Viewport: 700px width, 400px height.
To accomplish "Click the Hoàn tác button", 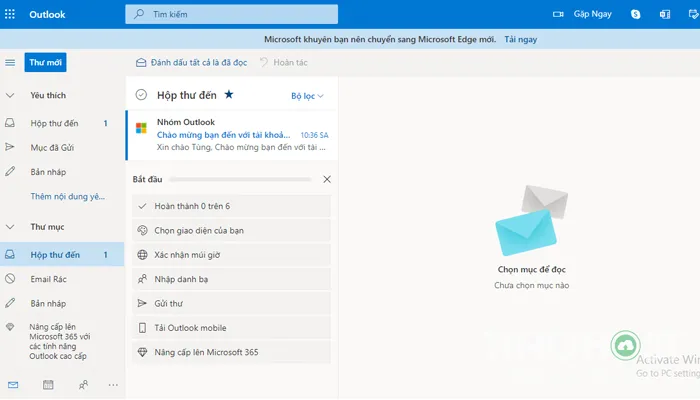I will 284,62.
